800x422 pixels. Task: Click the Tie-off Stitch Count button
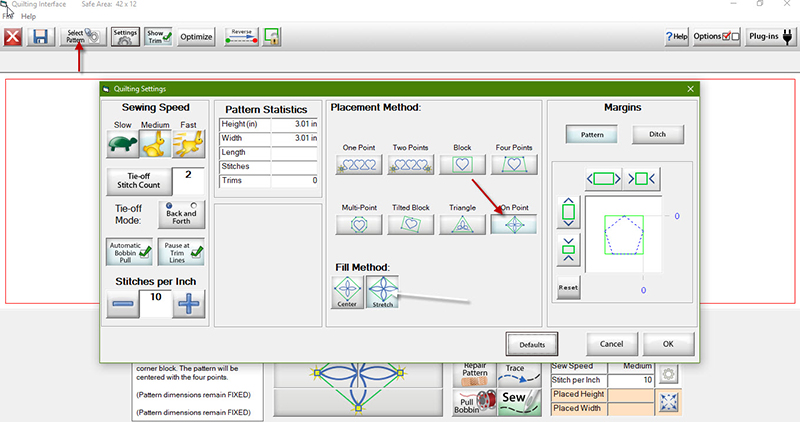point(139,181)
